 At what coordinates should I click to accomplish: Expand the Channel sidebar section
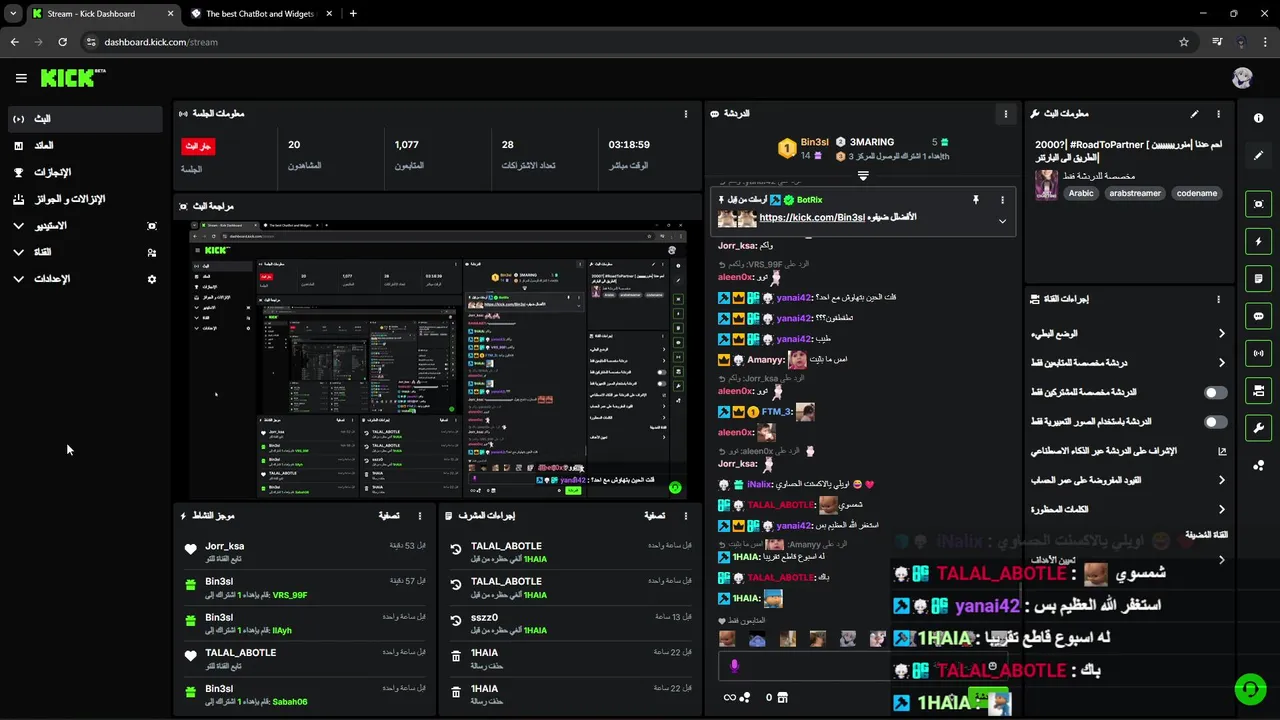click(x=19, y=253)
